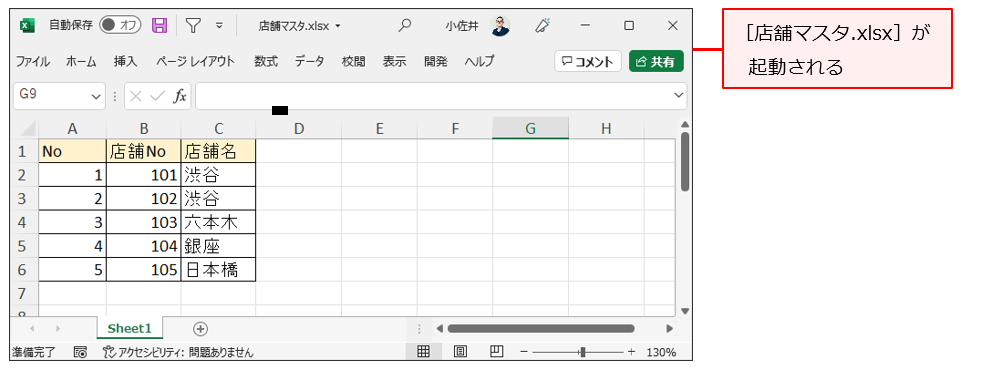Select Page Break Preview view icon
Viewport: 989px width, 372px height.
pos(497,352)
